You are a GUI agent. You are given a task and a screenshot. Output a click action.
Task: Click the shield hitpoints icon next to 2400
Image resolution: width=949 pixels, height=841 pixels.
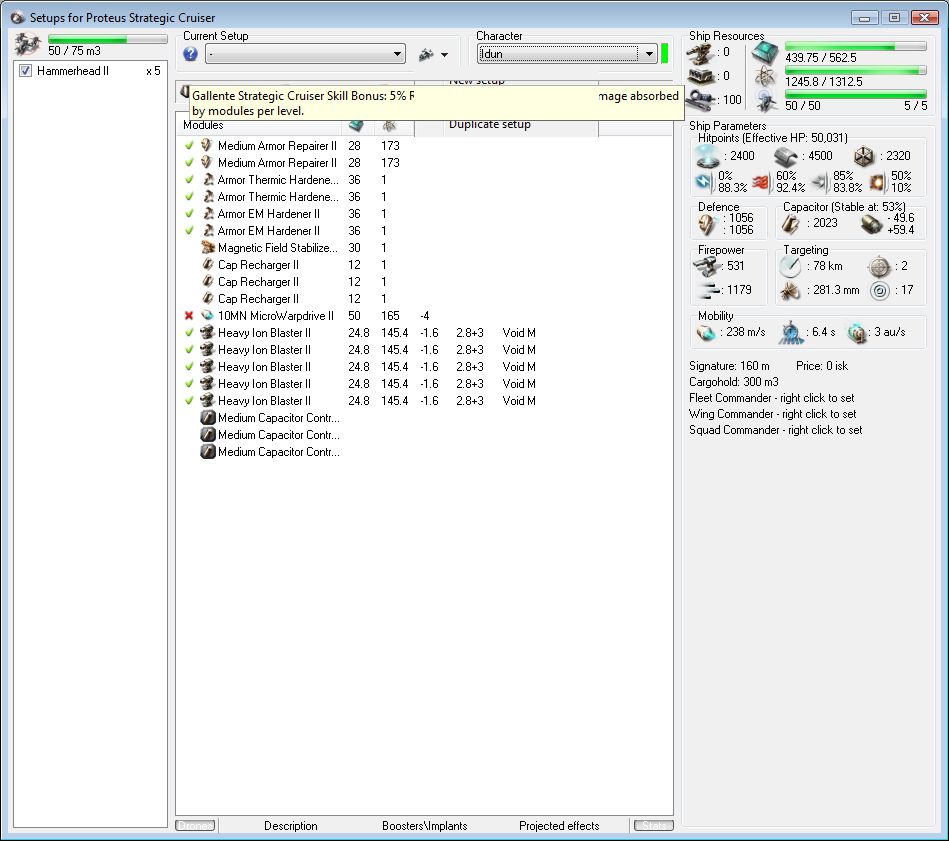click(x=708, y=156)
